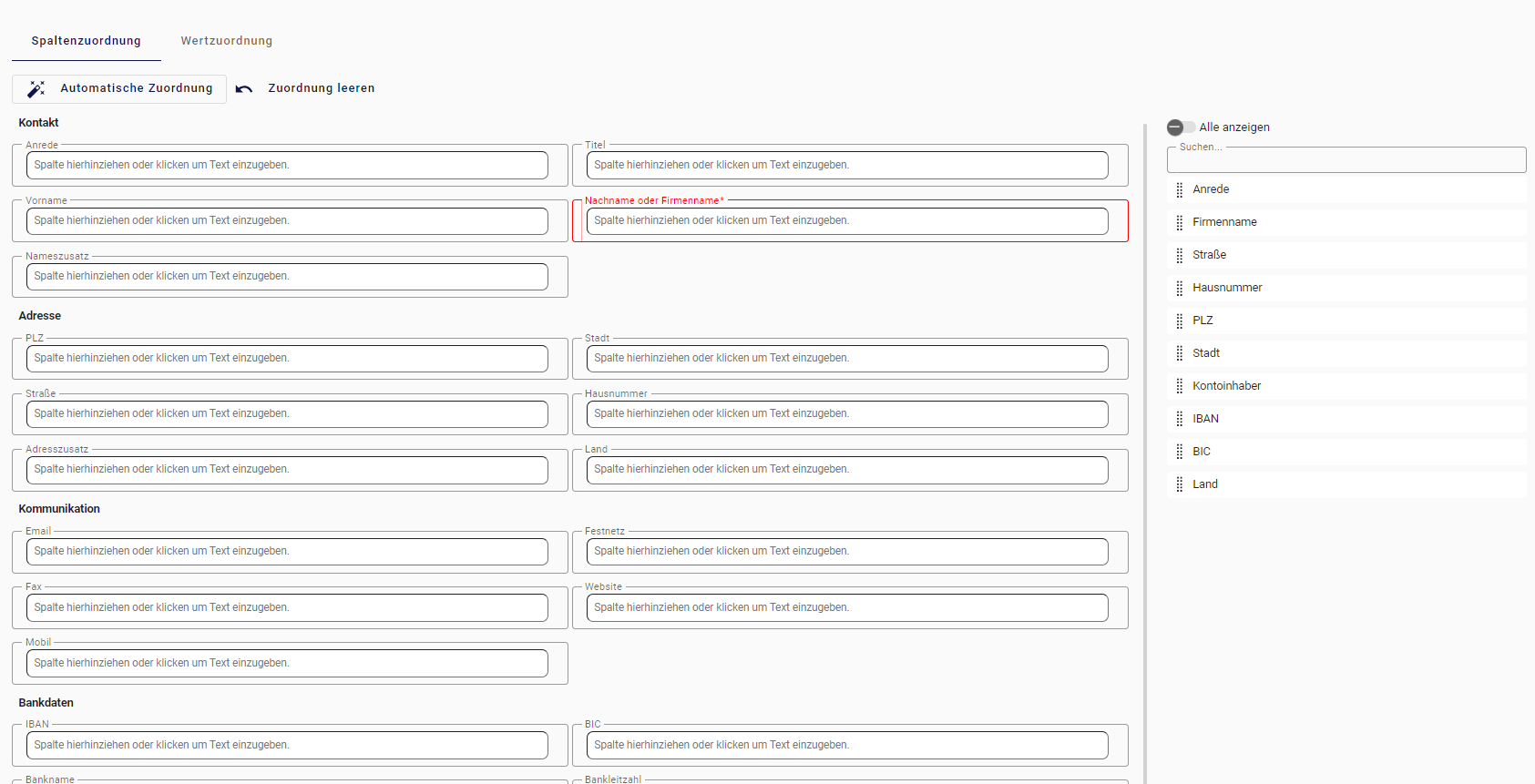Select the Nameszusatz input field

[x=287, y=276]
